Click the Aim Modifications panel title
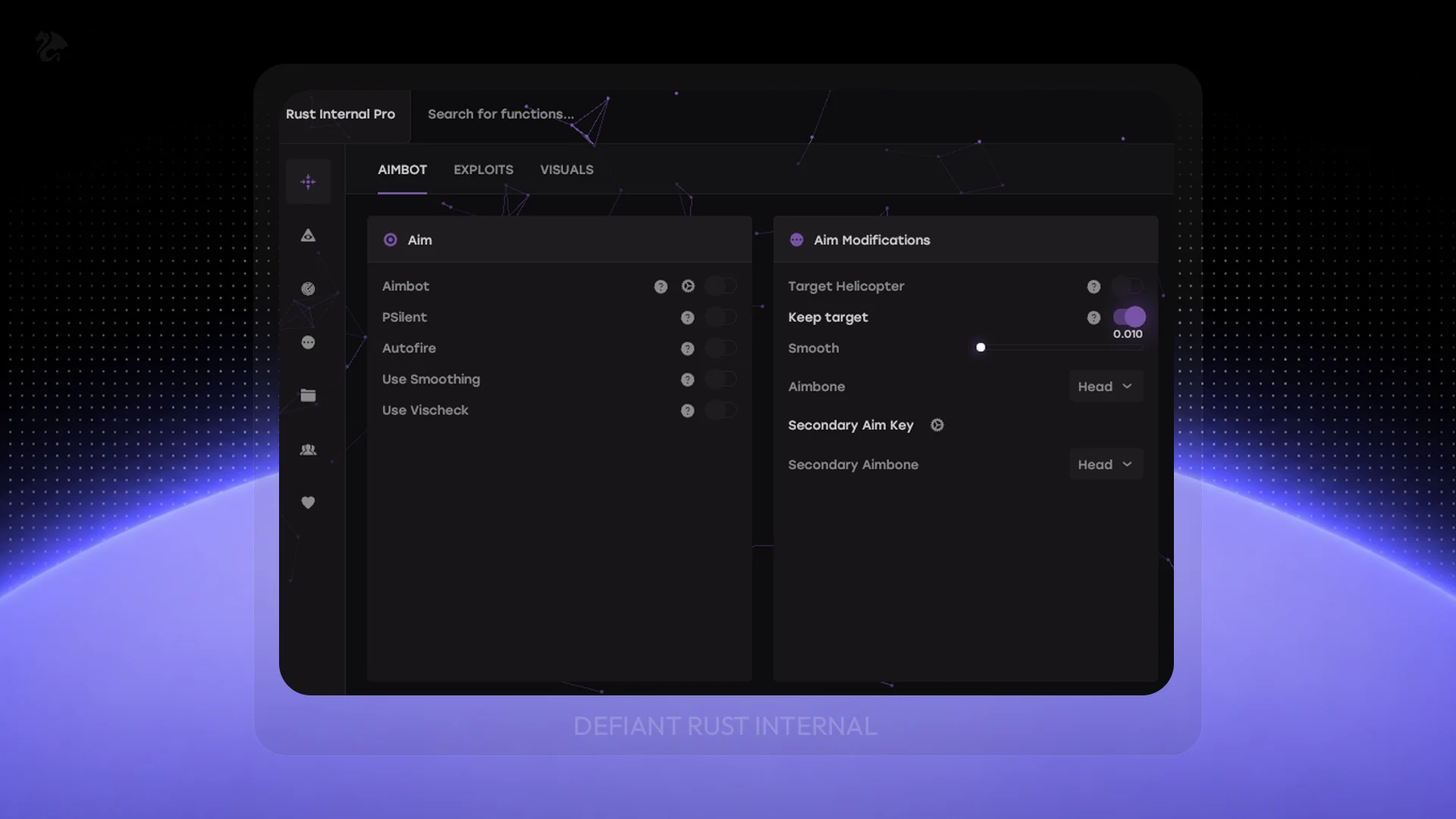 coord(872,240)
